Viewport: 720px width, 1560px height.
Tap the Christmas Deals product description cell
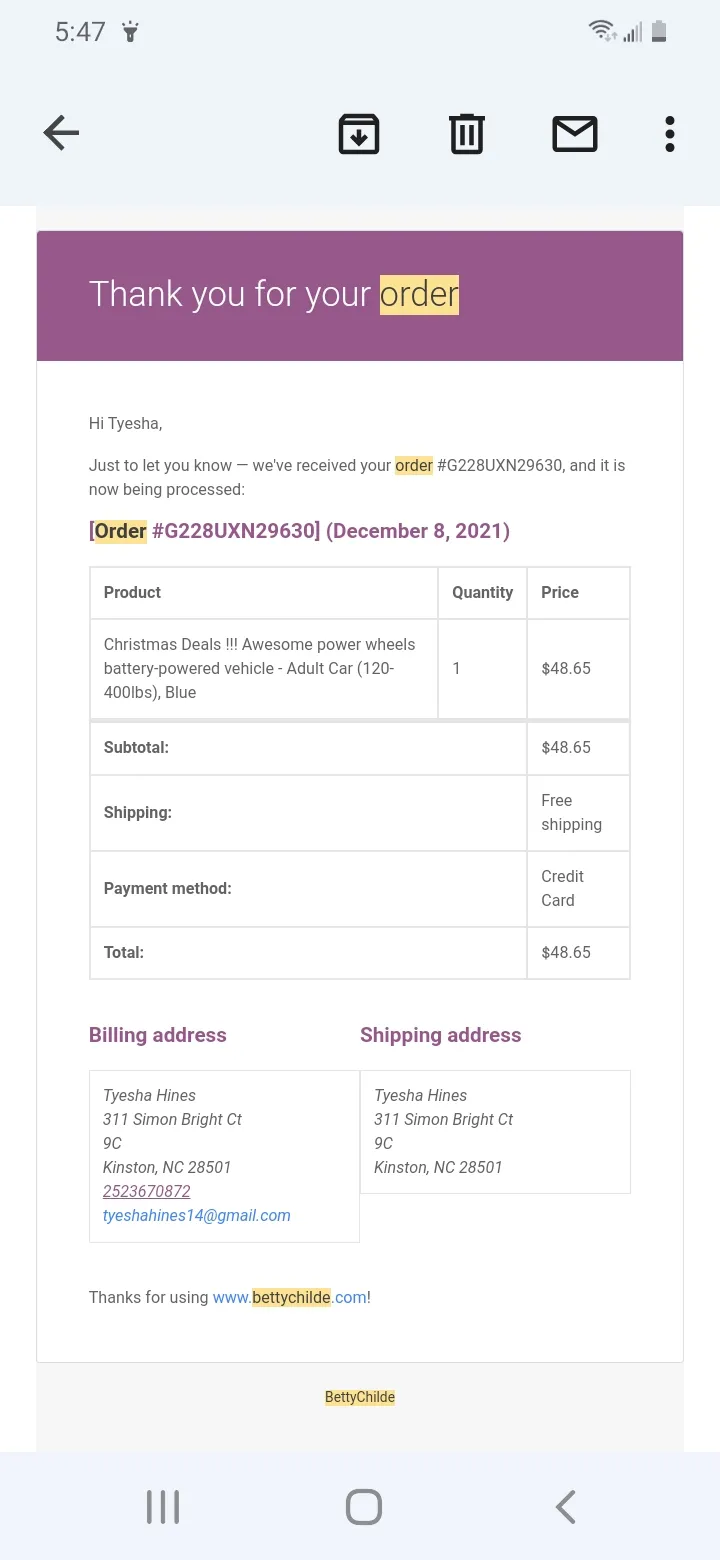point(264,668)
